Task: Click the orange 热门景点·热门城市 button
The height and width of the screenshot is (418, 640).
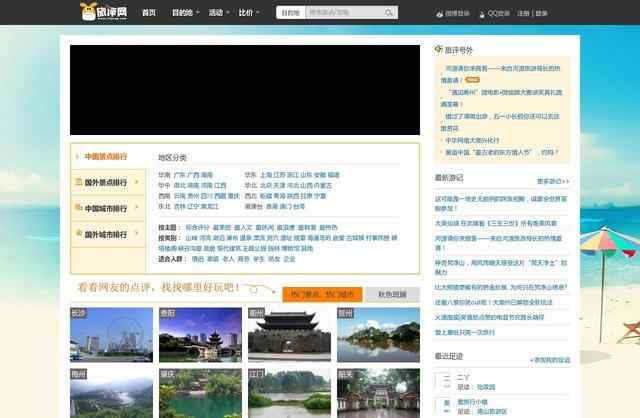Action: click(322, 294)
